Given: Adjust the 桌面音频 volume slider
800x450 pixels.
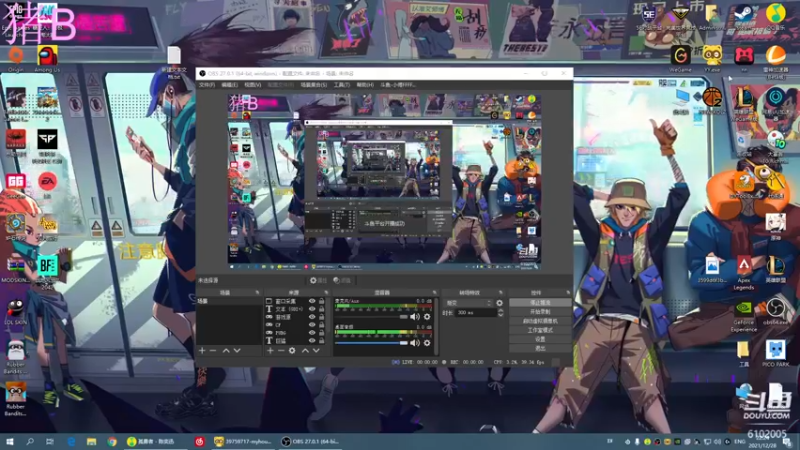Looking at the screenshot, I should tap(371, 343).
